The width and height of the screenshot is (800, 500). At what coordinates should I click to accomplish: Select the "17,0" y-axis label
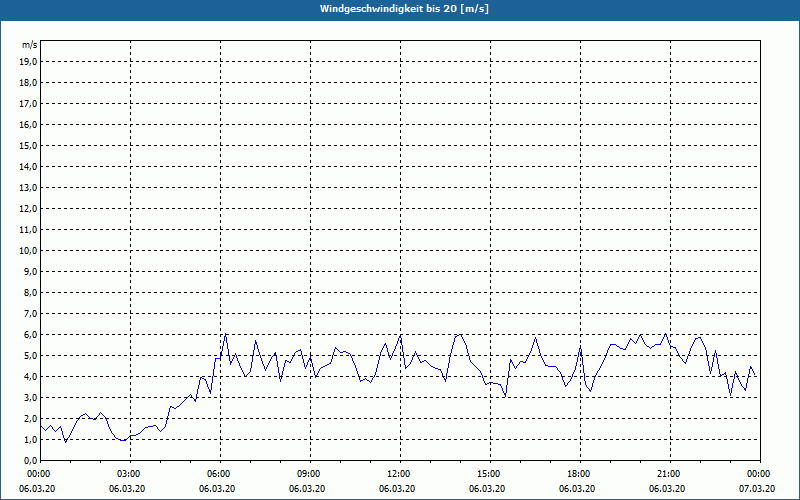(x=28, y=104)
